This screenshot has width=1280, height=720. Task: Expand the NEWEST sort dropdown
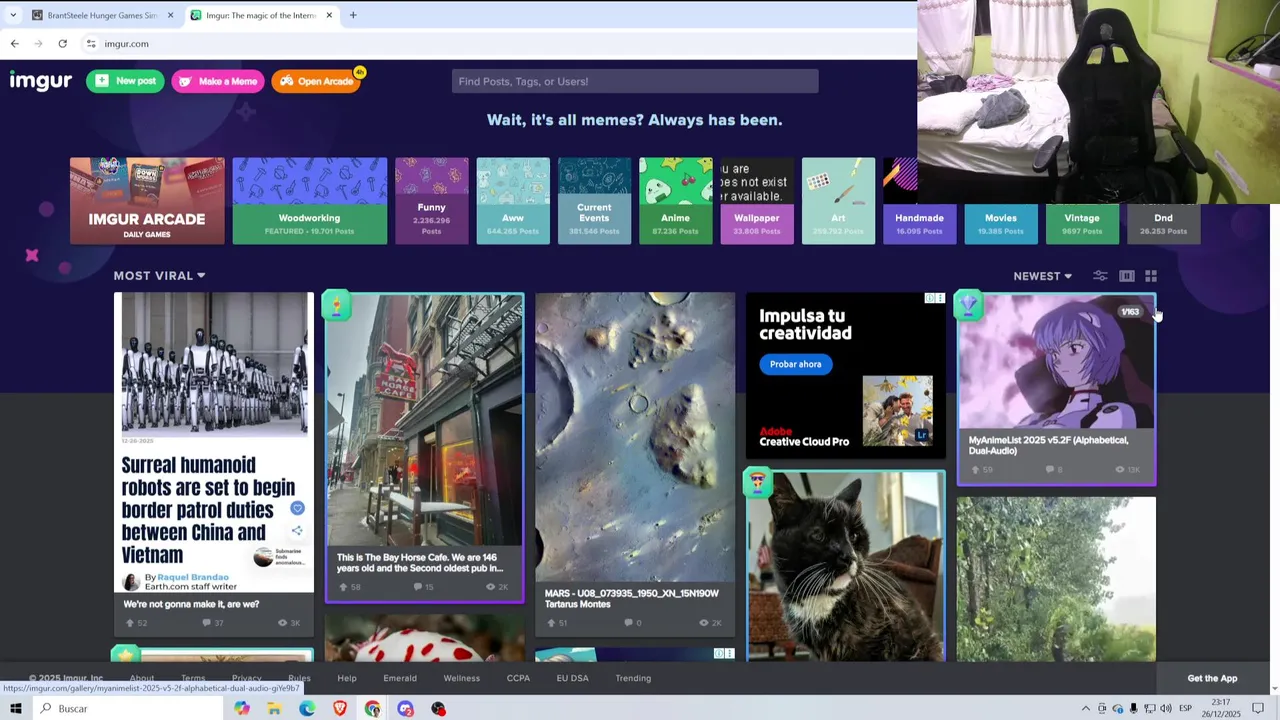(x=1042, y=276)
